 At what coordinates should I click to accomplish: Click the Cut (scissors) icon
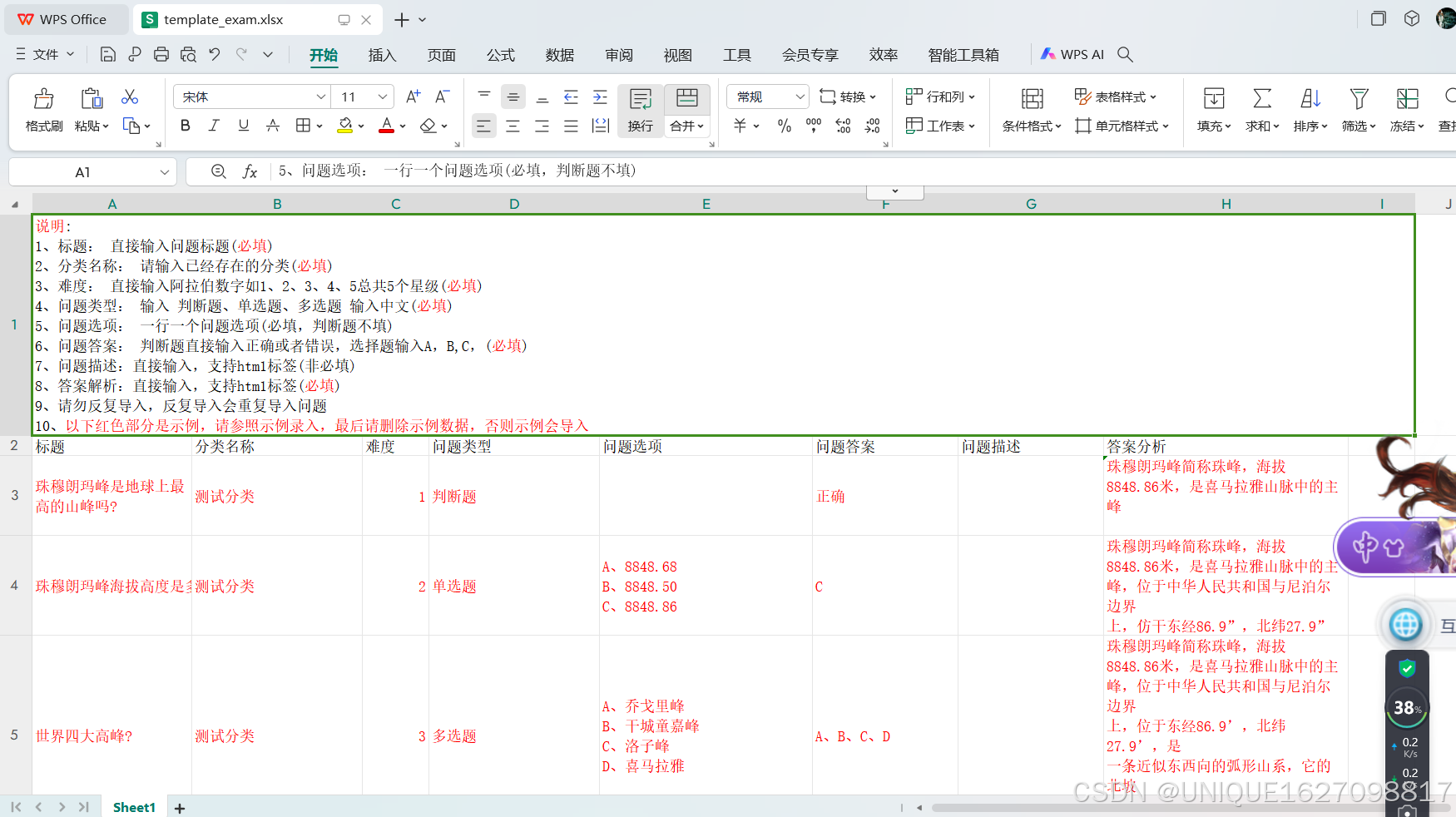coord(129,97)
